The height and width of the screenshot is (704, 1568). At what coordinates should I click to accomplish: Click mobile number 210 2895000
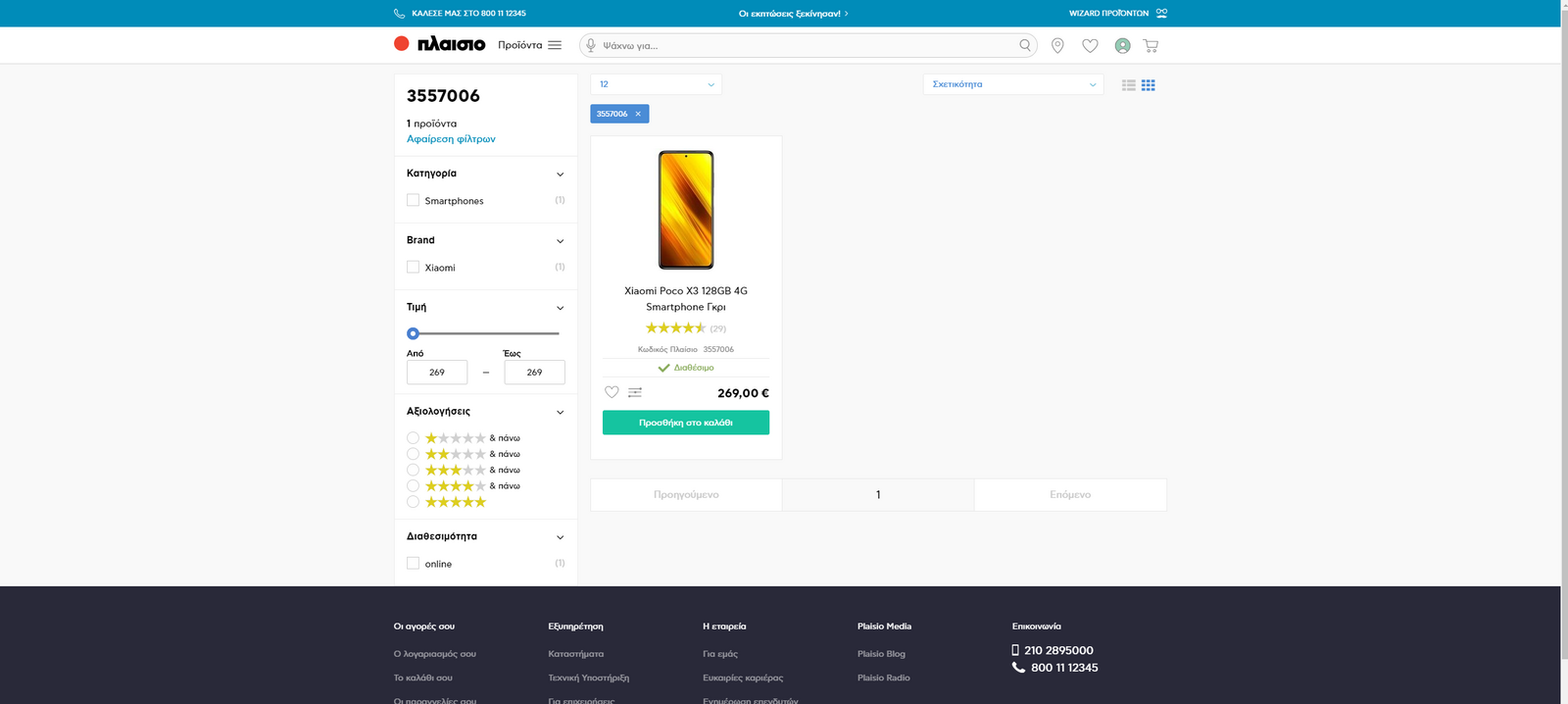(1058, 650)
